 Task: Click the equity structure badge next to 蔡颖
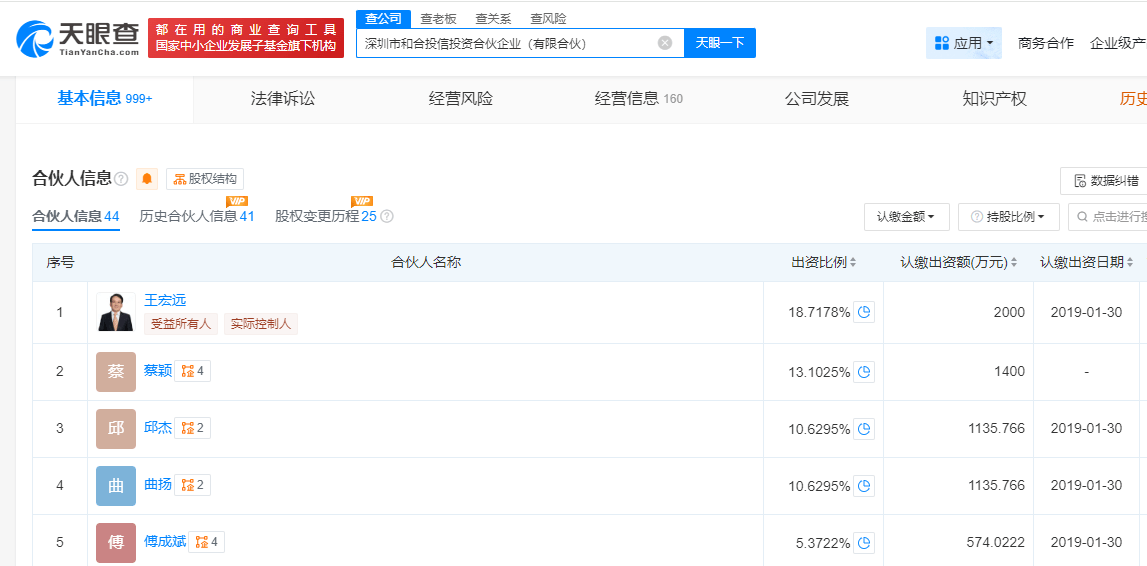click(192, 371)
